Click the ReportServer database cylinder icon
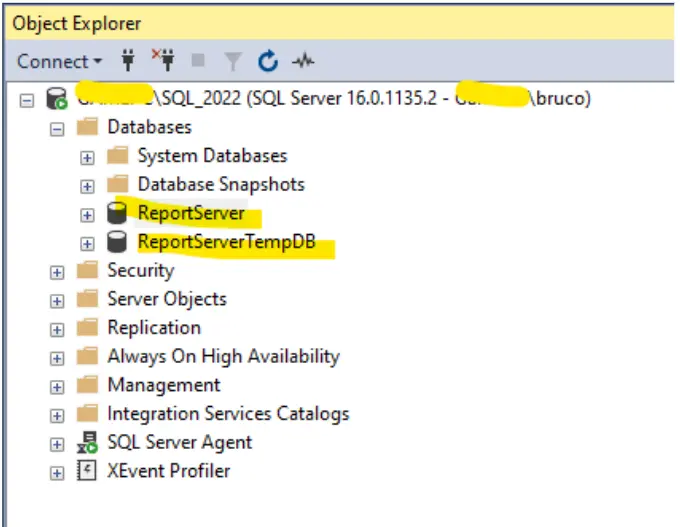This screenshot has width=680, height=527. [x=117, y=213]
